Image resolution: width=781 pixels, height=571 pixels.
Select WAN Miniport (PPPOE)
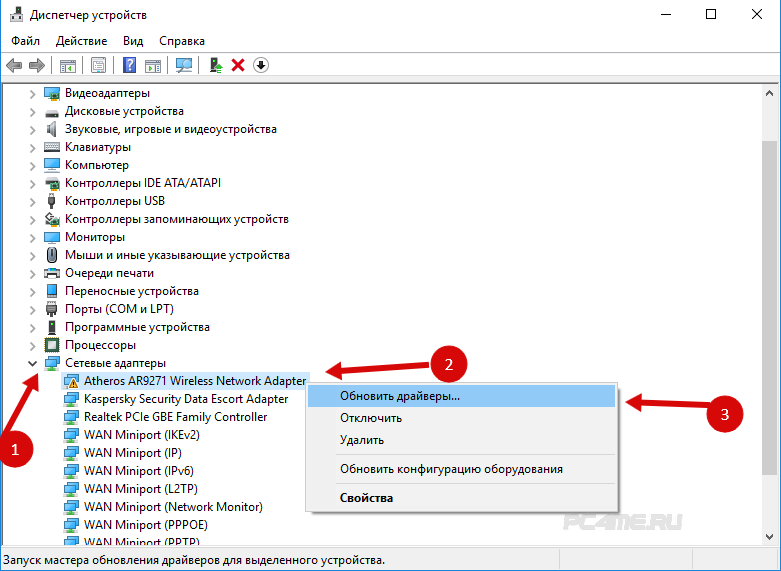coord(145,525)
